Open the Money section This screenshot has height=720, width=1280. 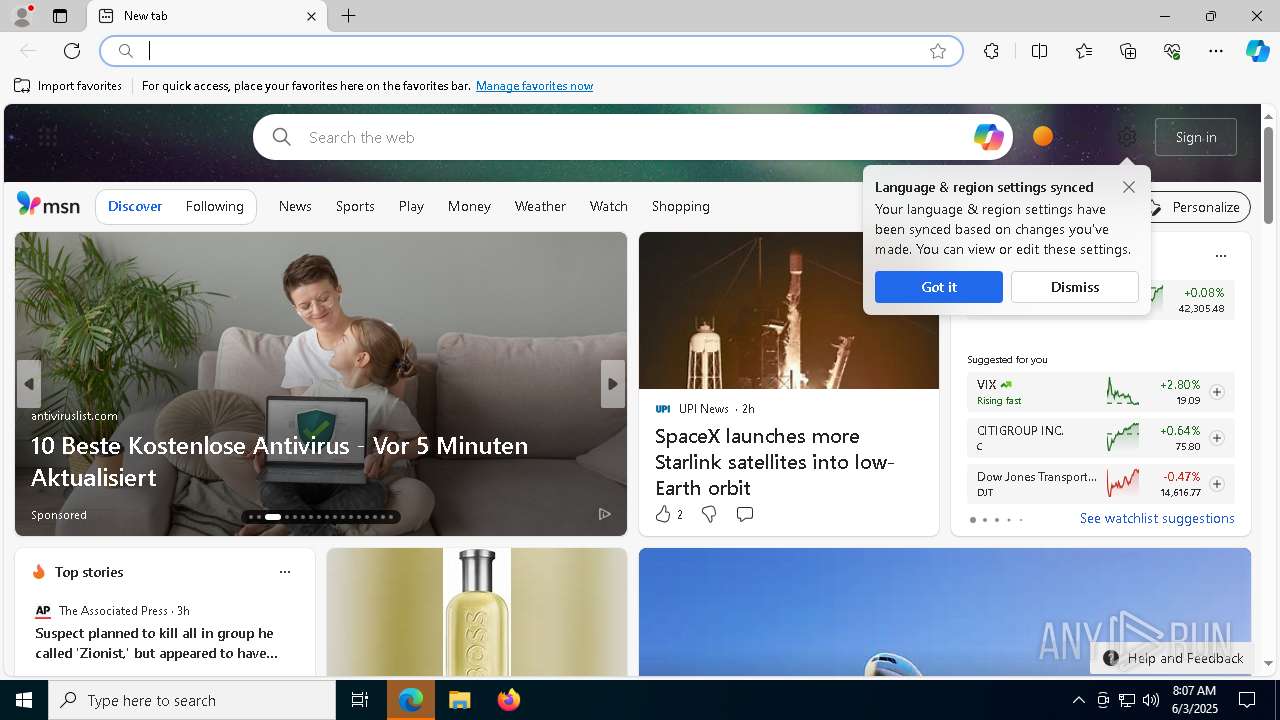point(469,206)
